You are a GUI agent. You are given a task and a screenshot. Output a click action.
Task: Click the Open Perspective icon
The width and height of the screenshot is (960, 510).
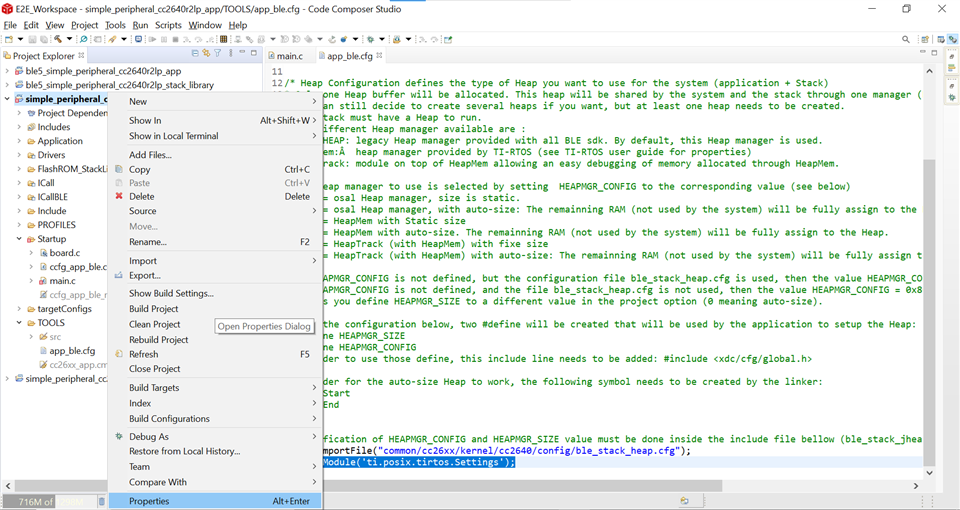(x=925, y=39)
